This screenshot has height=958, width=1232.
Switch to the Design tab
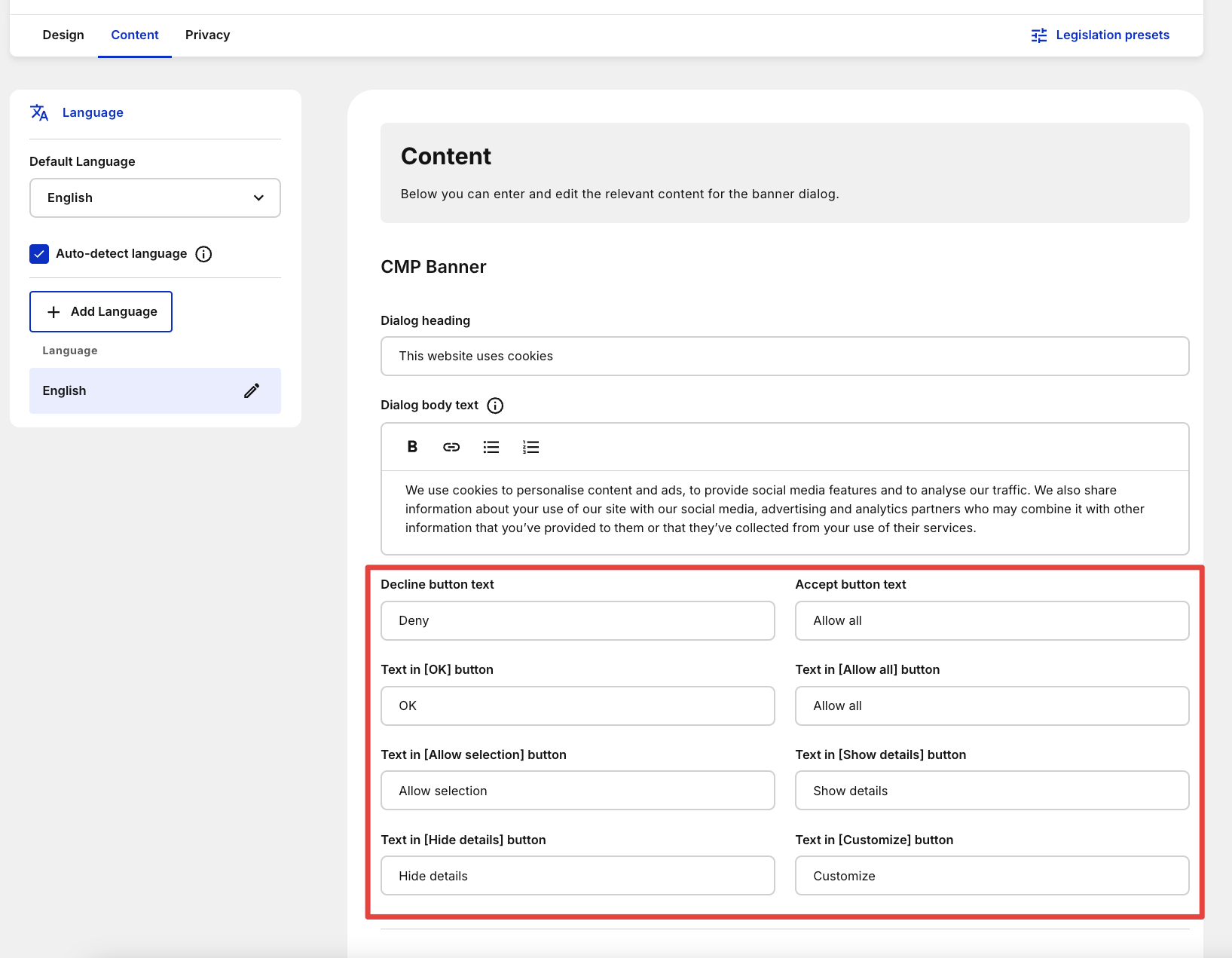click(x=63, y=35)
